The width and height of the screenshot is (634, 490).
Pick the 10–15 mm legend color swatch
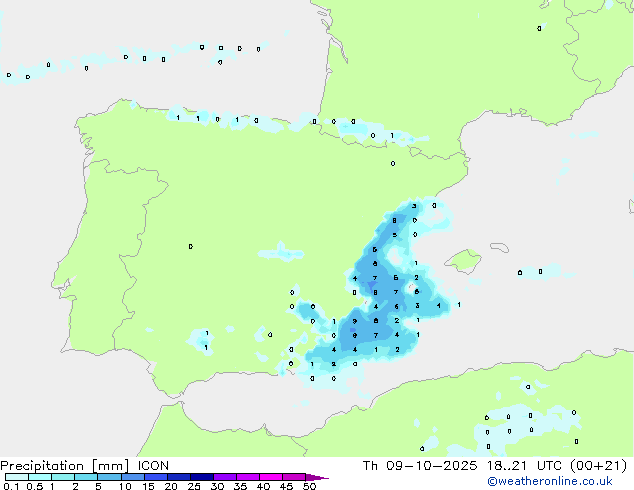click(x=132, y=477)
